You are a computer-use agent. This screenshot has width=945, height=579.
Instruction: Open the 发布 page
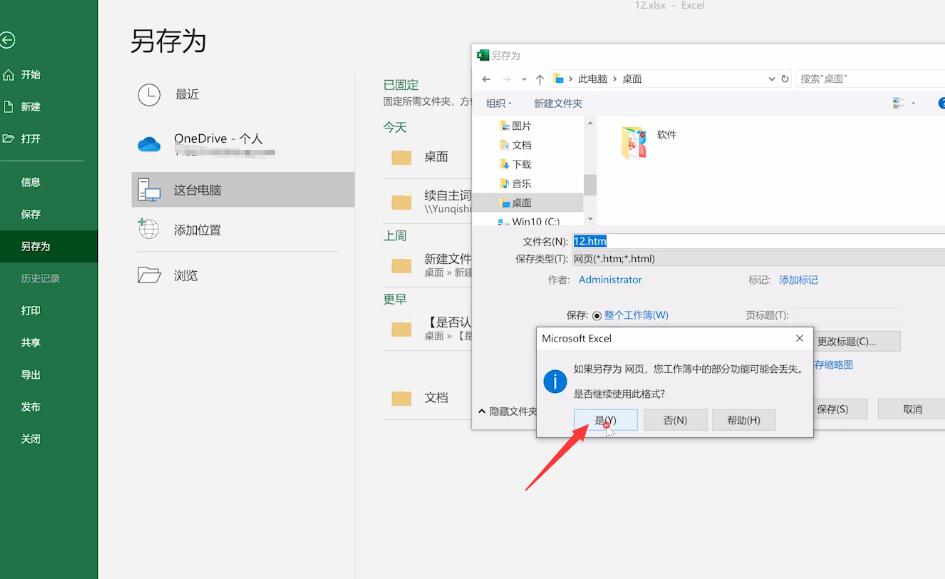coord(30,407)
